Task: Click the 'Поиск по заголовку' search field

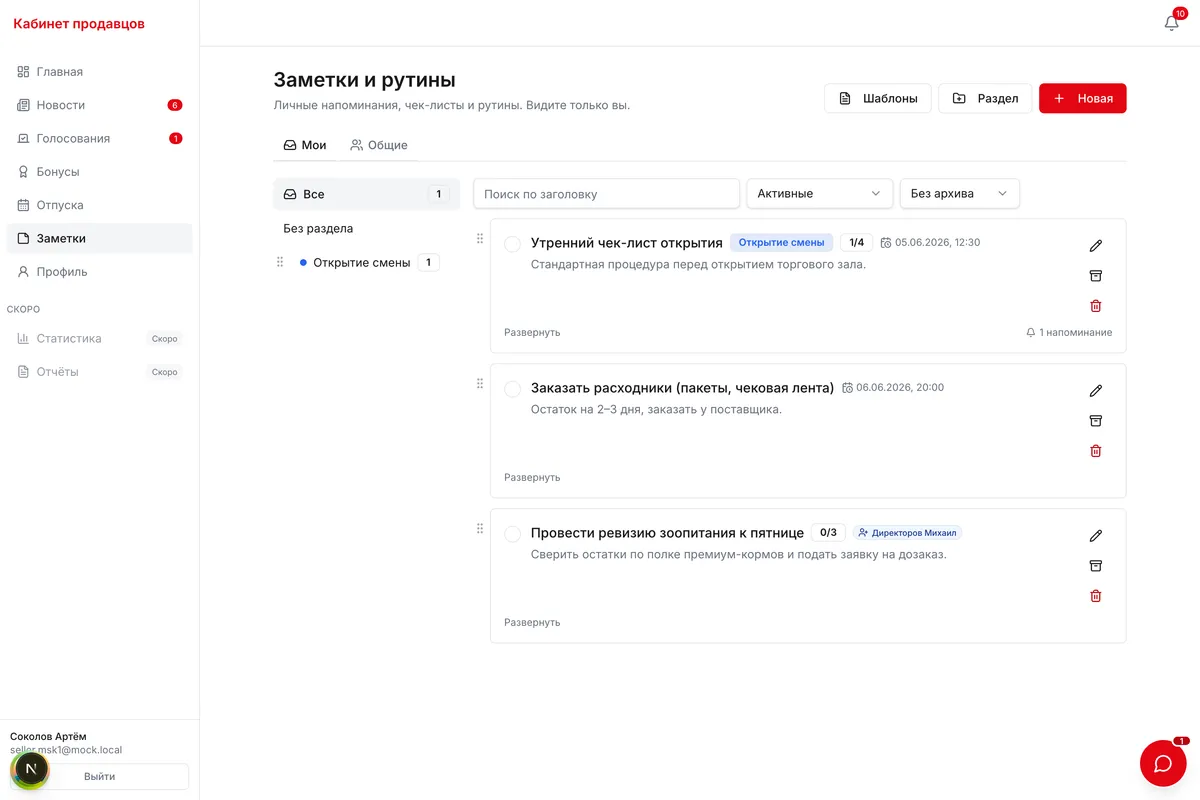Action: coord(606,193)
